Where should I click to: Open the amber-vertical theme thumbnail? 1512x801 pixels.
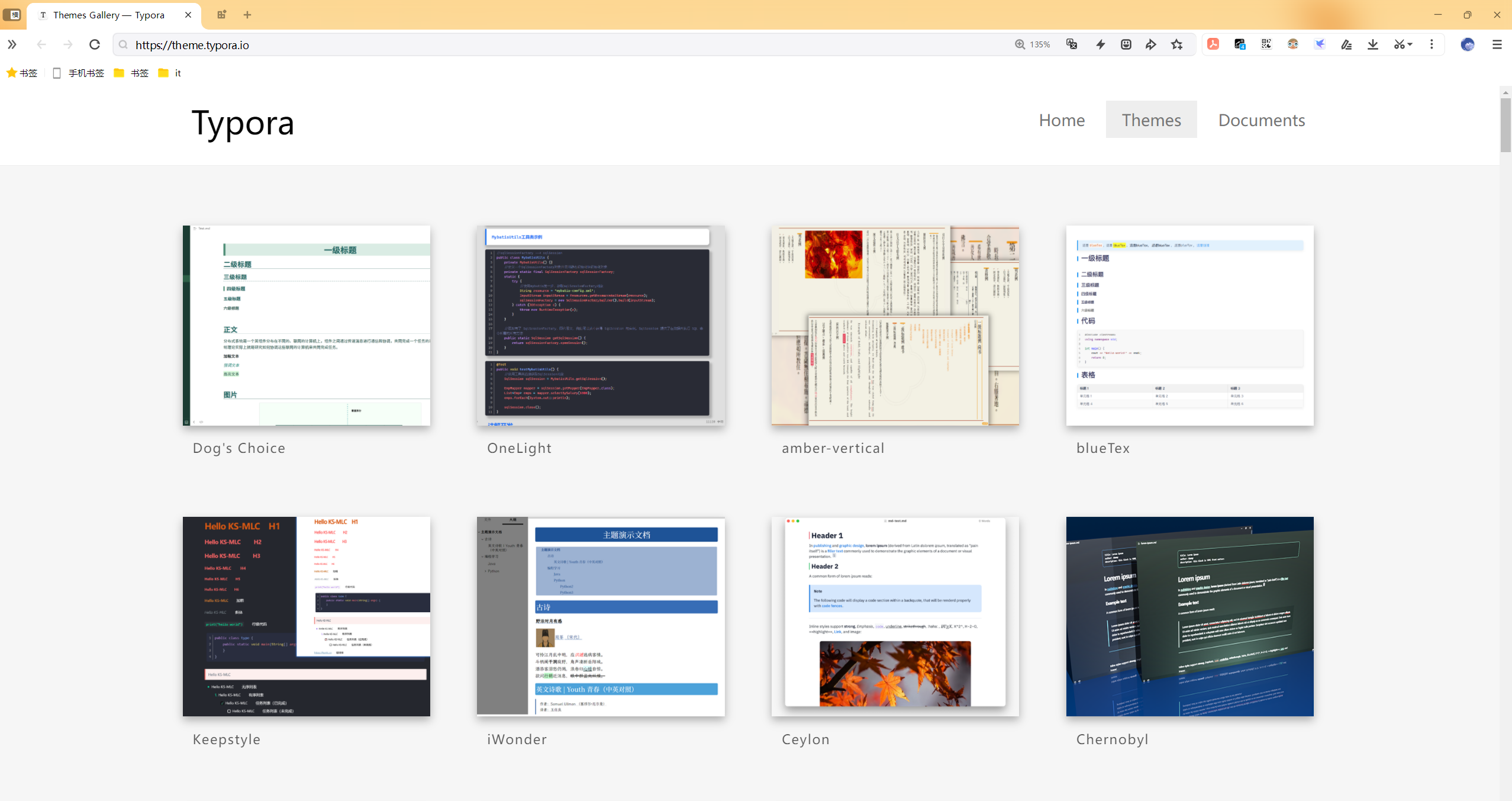895,325
